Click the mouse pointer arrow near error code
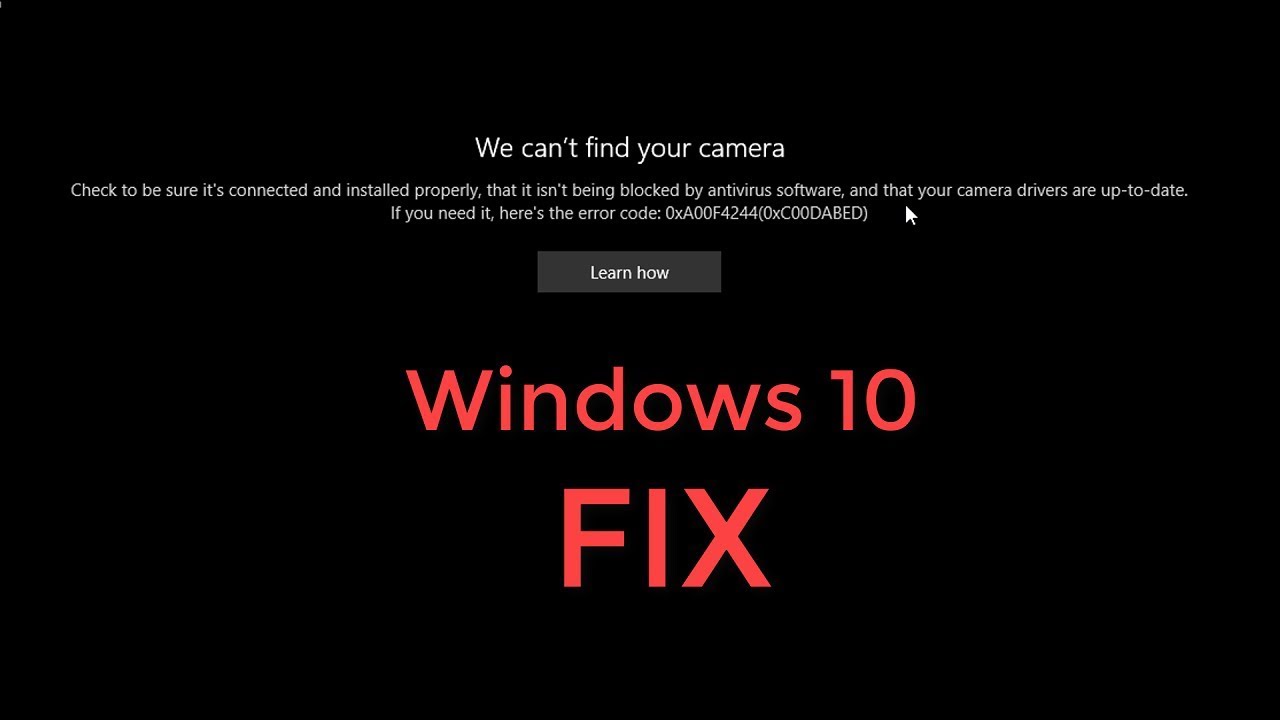 point(911,216)
